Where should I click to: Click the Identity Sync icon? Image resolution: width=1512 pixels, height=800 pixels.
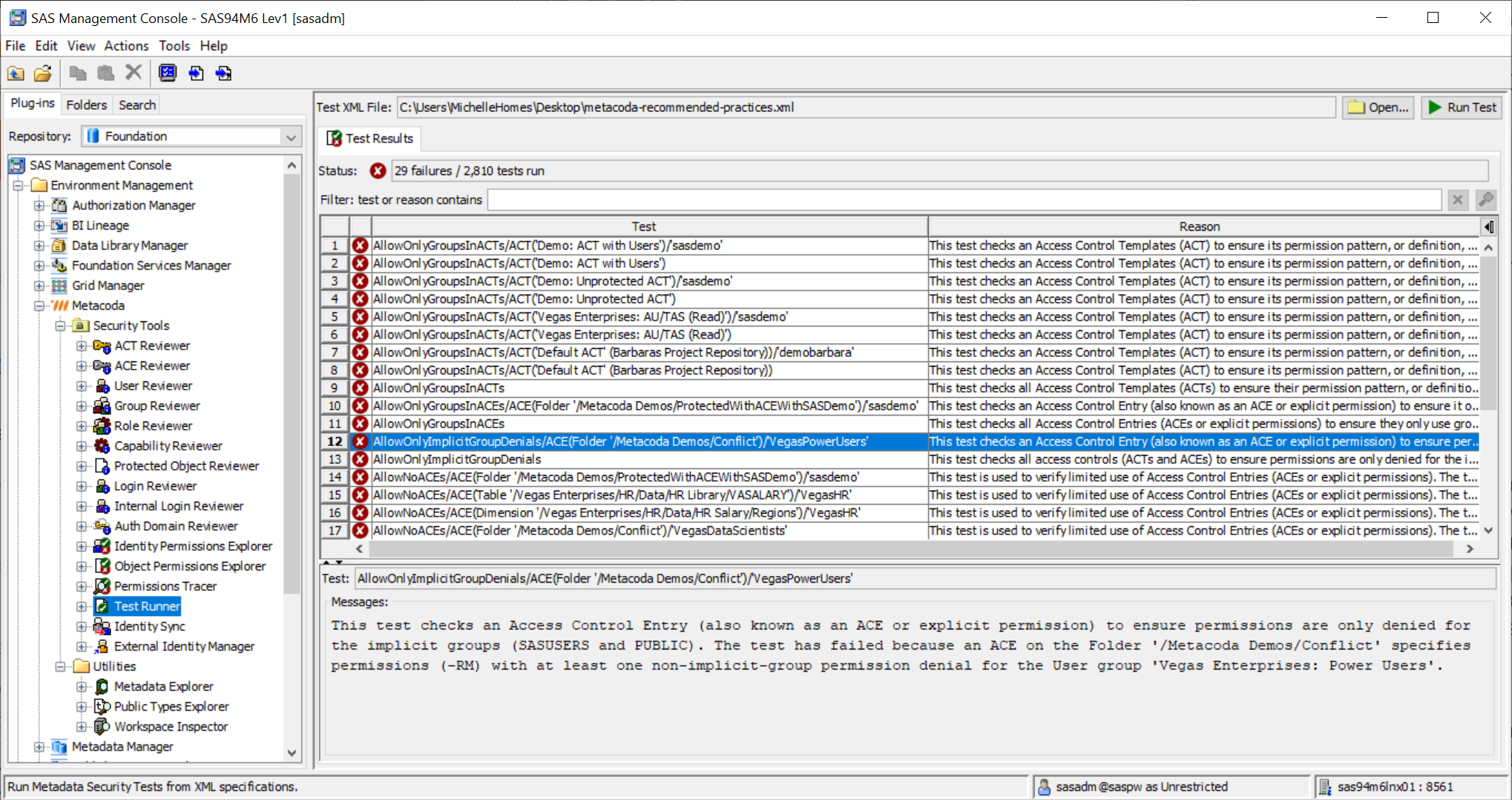pyautogui.click(x=102, y=626)
